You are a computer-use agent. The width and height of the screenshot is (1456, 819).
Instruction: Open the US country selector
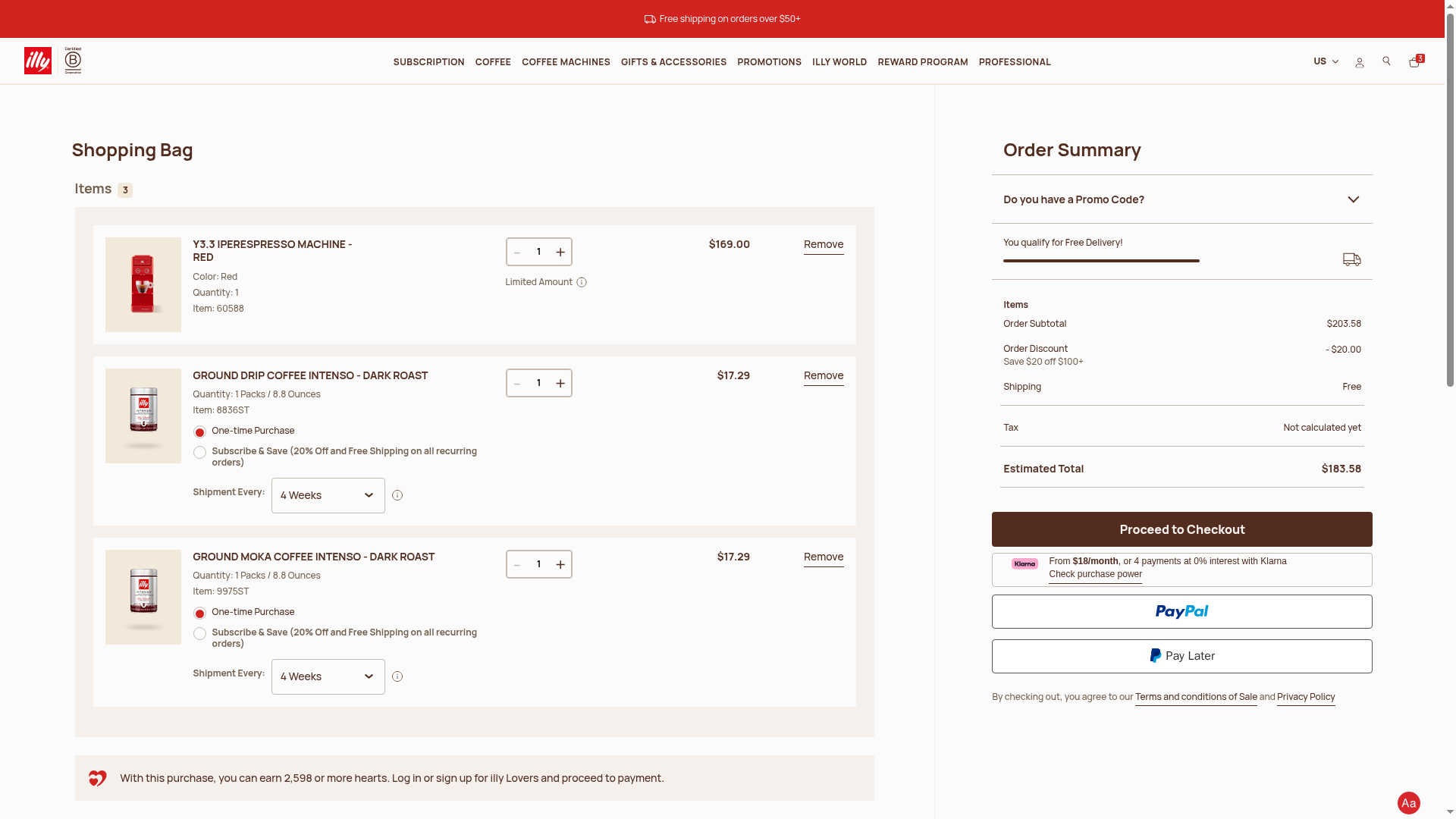1326,61
